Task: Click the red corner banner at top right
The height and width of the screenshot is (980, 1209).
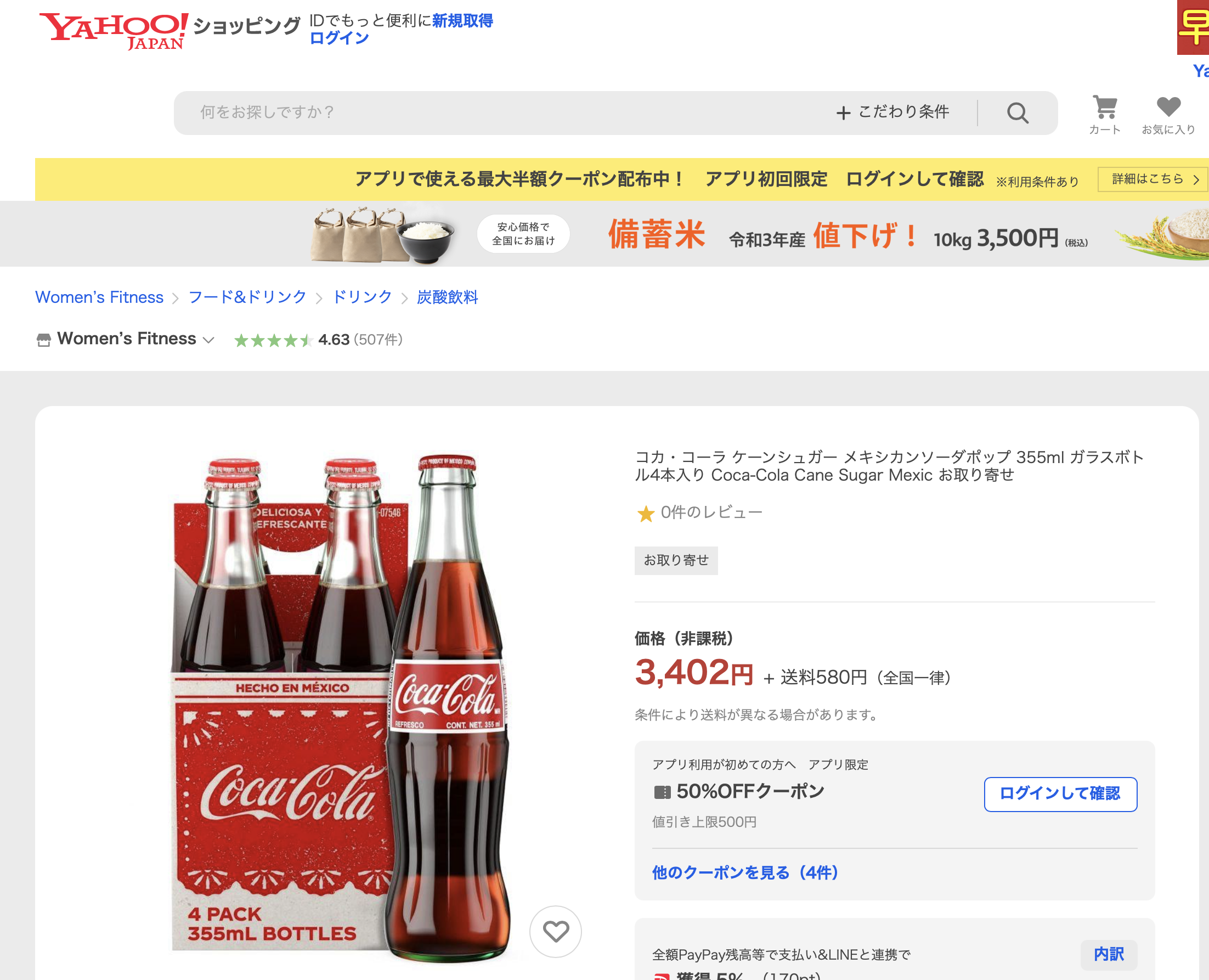Action: tap(1193, 27)
